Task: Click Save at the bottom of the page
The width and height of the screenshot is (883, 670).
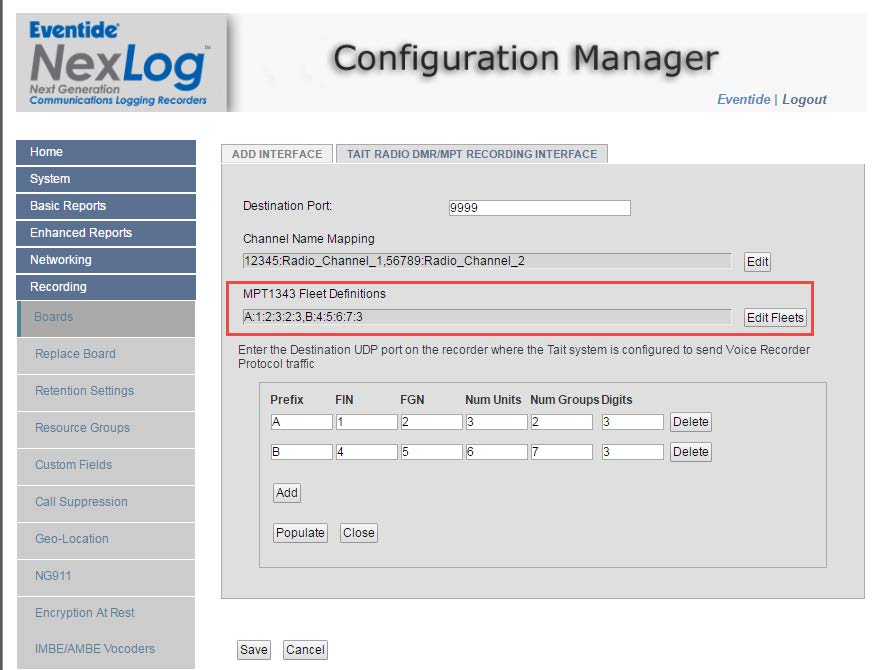Action: (x=253, y=650)
